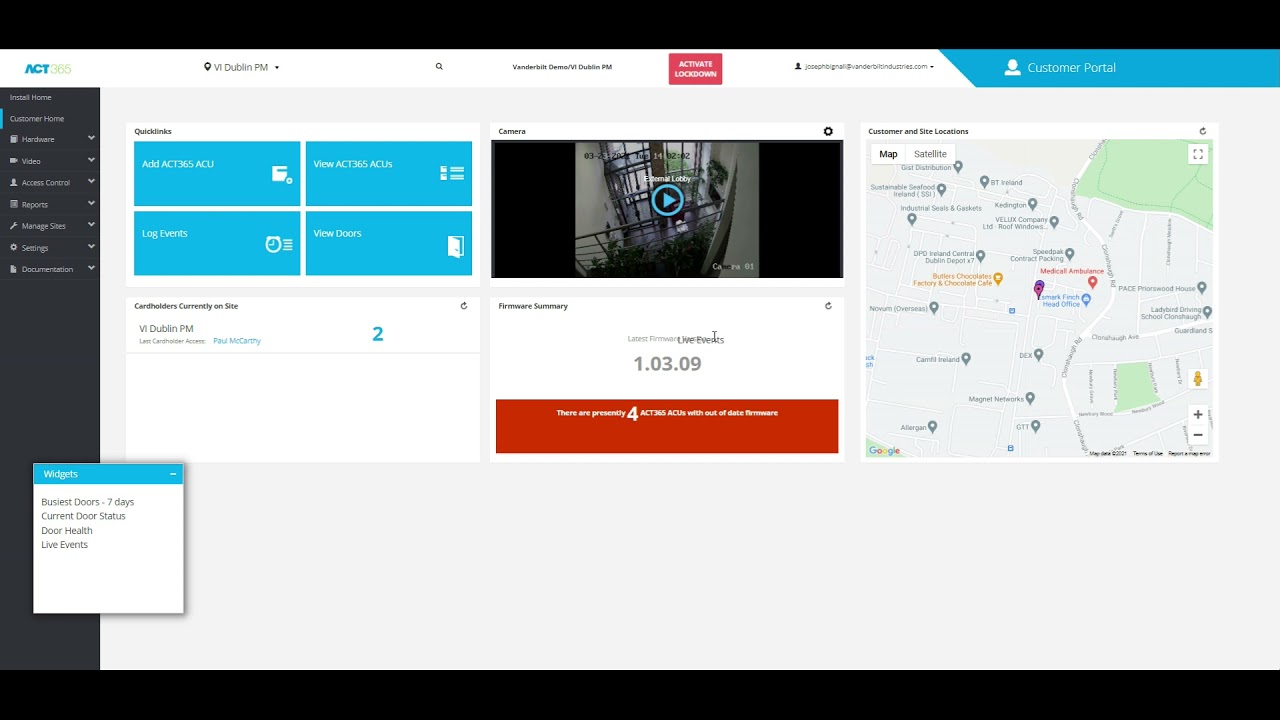The width and height of the screenshot is (1280, 720).
Task: Open Log Events quicklink
Action: point(217,243)
